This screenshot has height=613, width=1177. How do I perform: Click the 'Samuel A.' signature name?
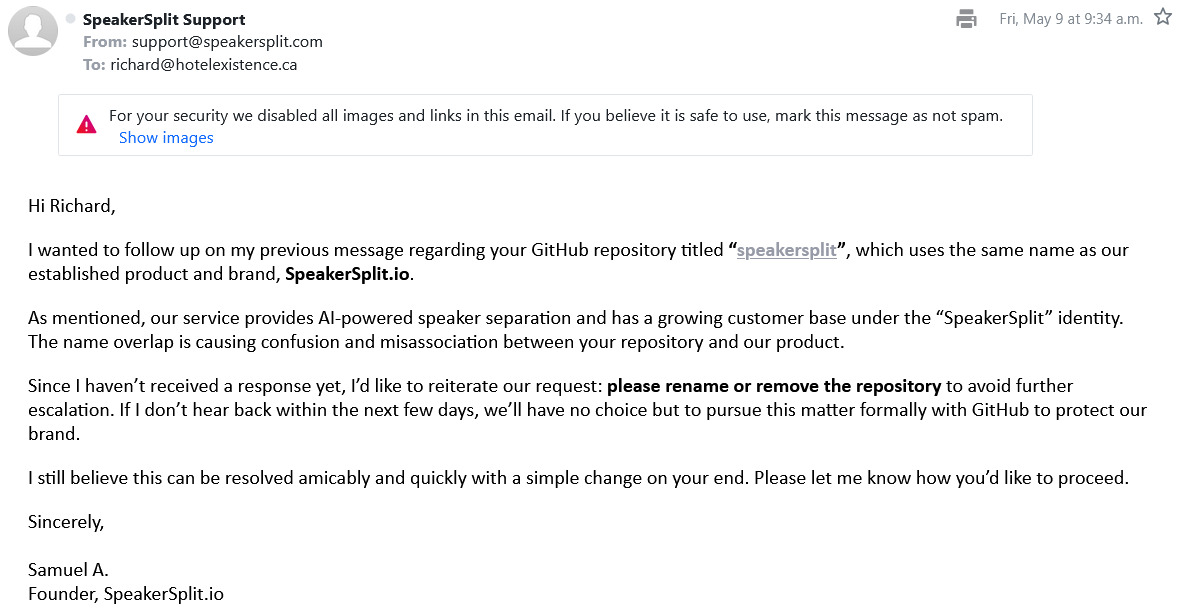pyautogui.click(x=68, y=569)
